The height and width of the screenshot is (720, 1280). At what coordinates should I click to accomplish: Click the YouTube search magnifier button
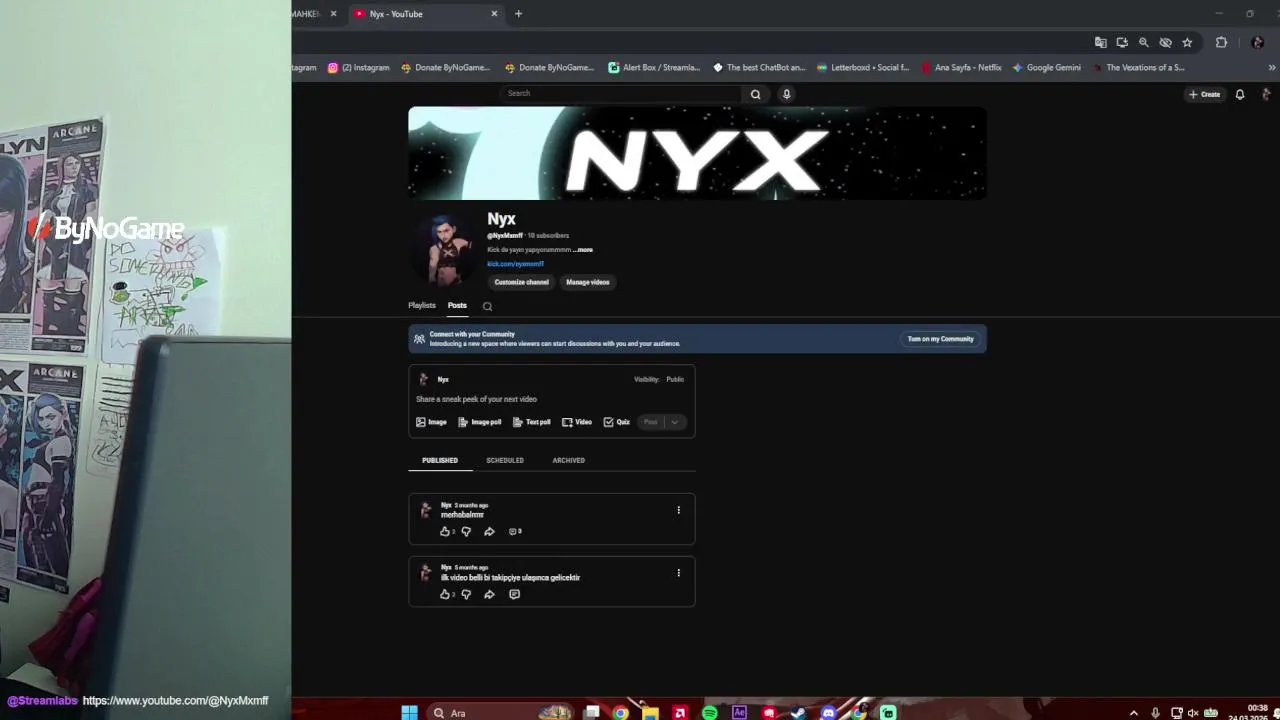755,94
